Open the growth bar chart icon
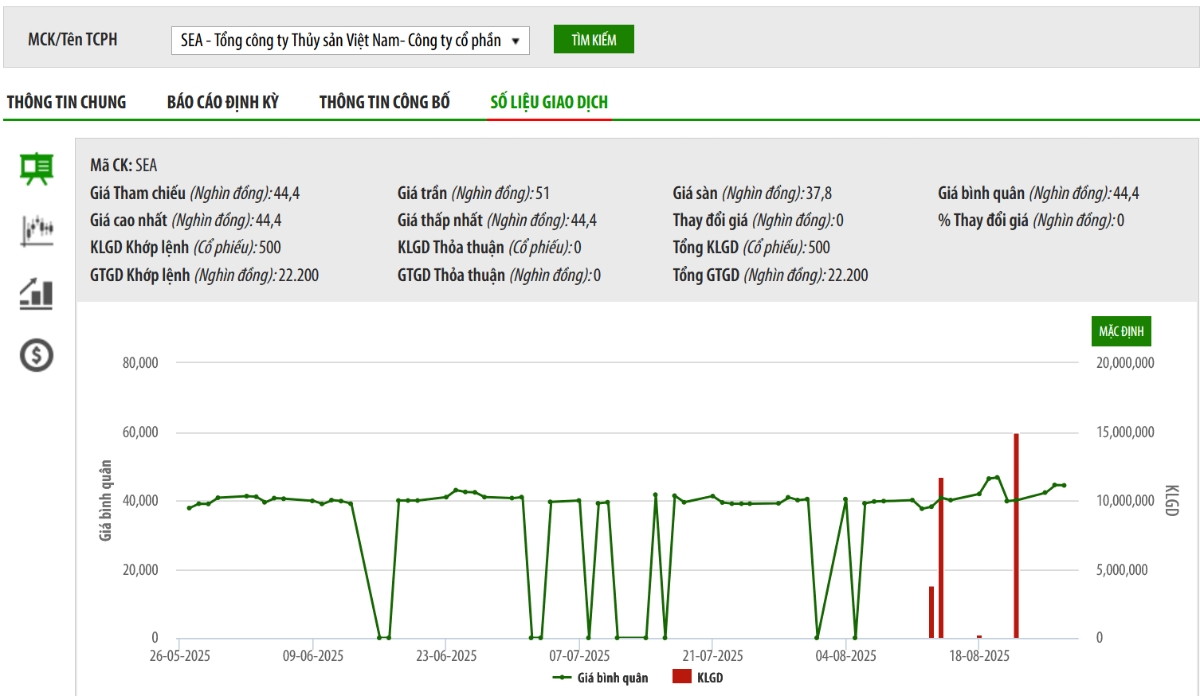 [x=37, y=293]
